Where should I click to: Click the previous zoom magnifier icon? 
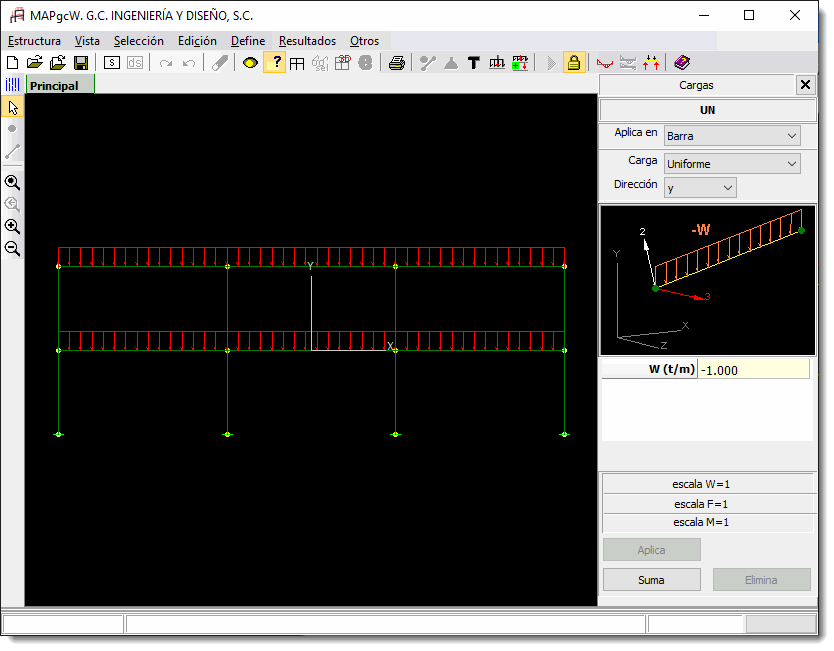pyautogui.click(x=12, y=204)
